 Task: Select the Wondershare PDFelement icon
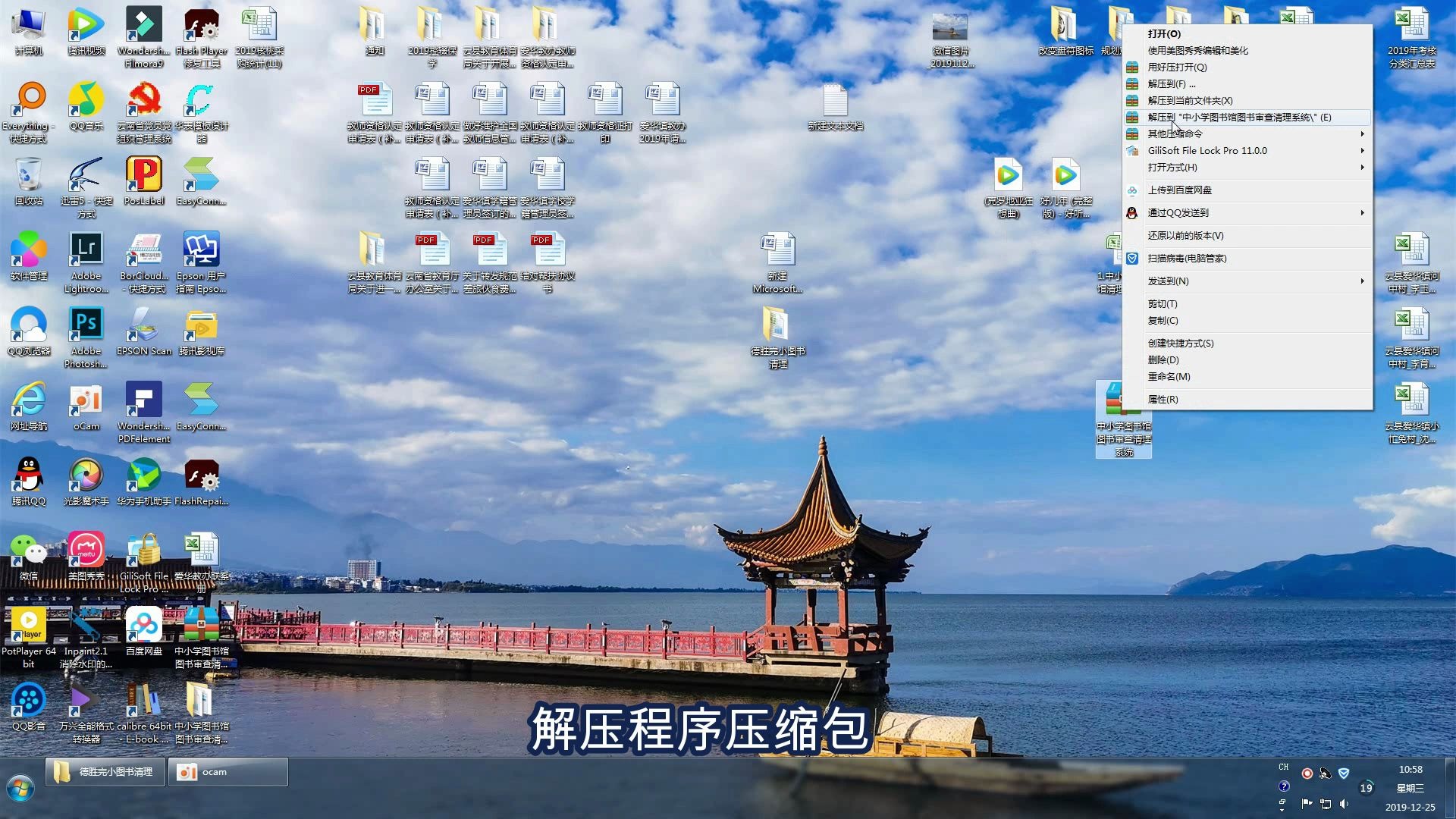(x=144, y=414)
